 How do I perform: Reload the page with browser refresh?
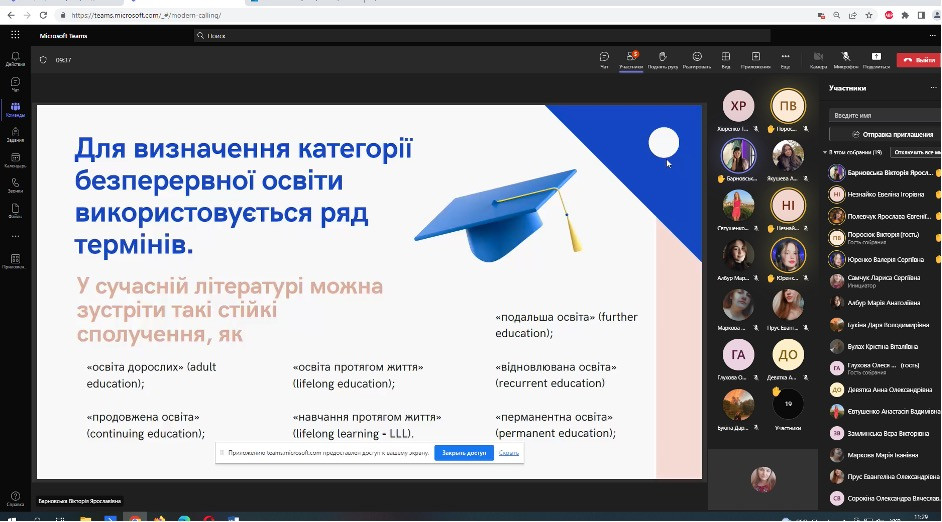pos(43,15)
